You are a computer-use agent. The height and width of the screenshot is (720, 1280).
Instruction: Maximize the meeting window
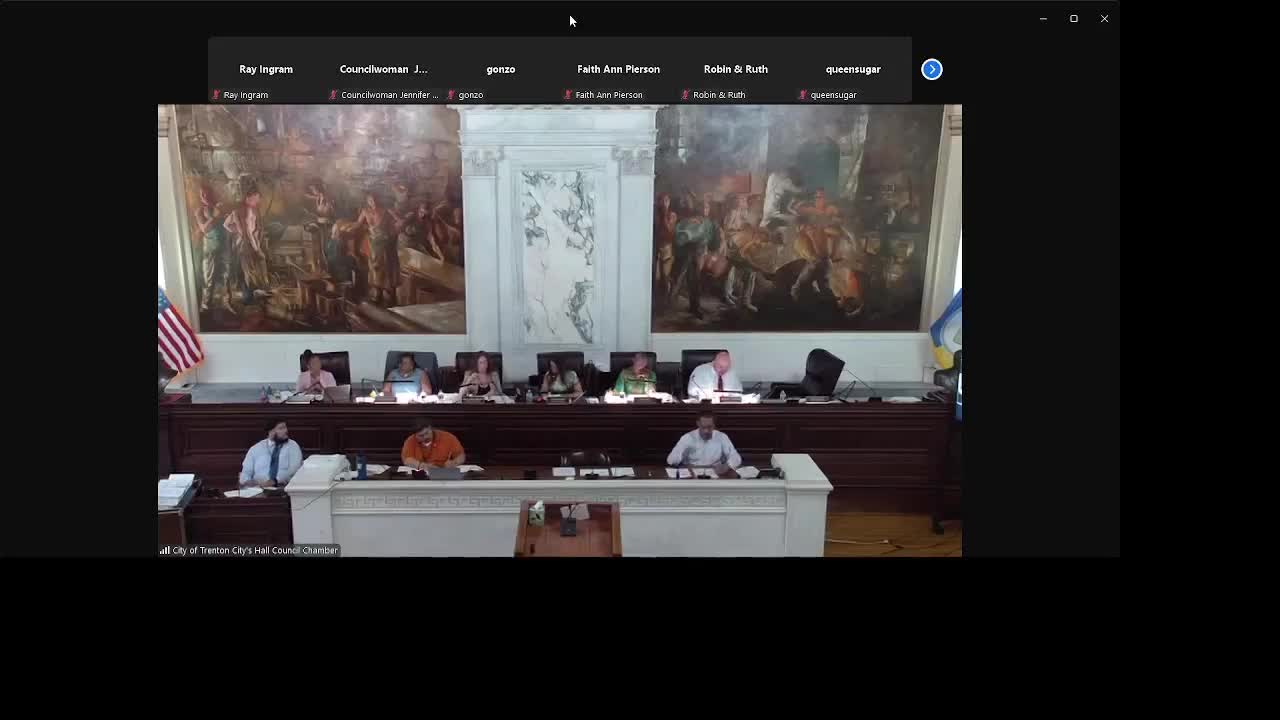click(x=1074, y=19)
